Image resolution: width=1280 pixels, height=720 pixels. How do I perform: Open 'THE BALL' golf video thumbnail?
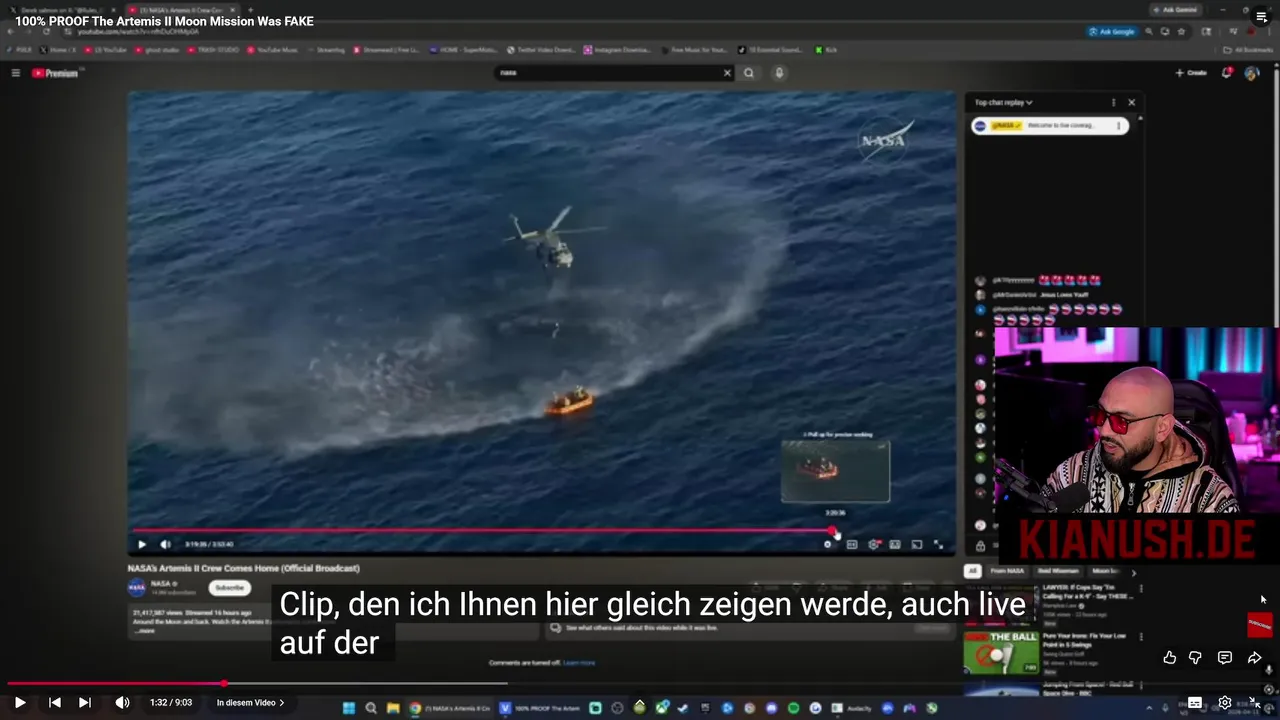(x=1001, y=652)
